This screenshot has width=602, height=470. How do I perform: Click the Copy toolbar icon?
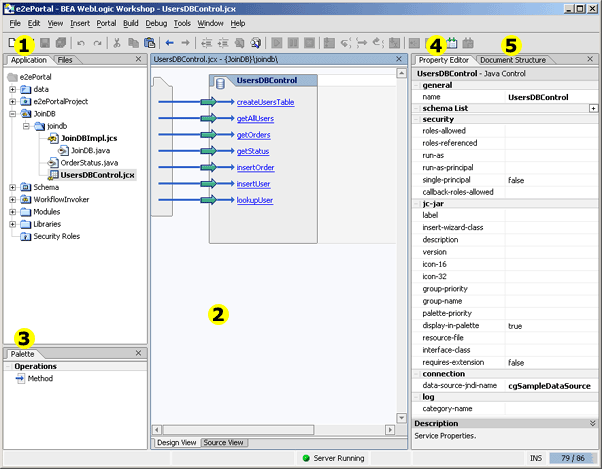[133, 43]
